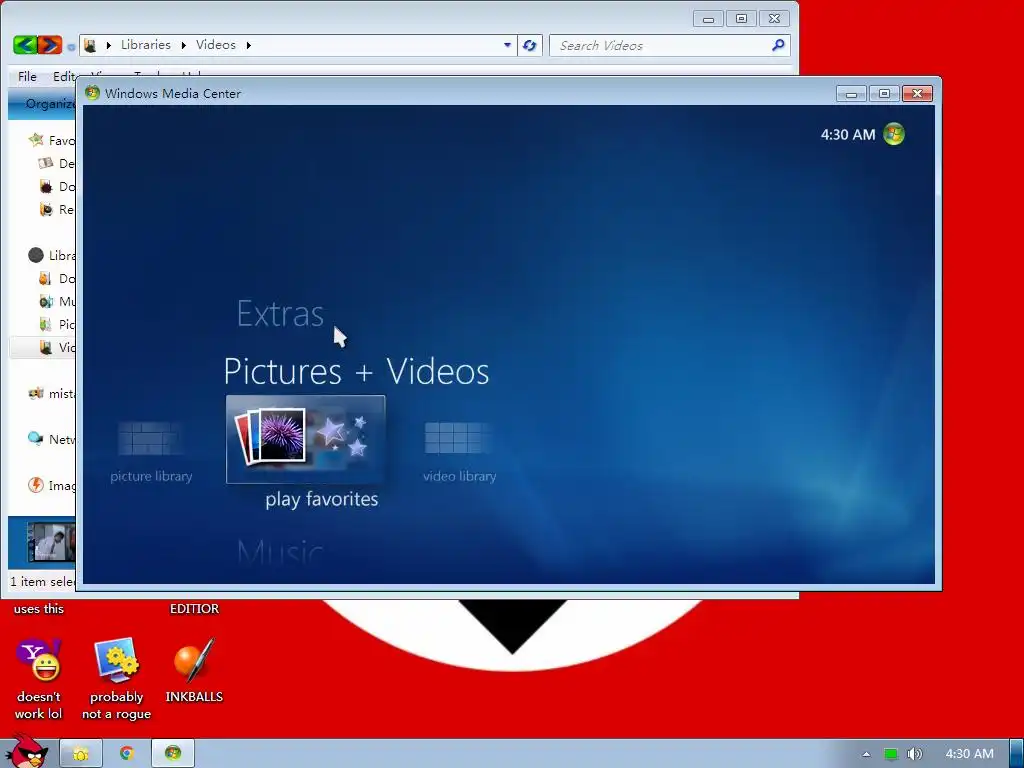The image size is (1024, 768).
Task: Click the Explorer orange forward arrow
Action: (x=50, y=44)
